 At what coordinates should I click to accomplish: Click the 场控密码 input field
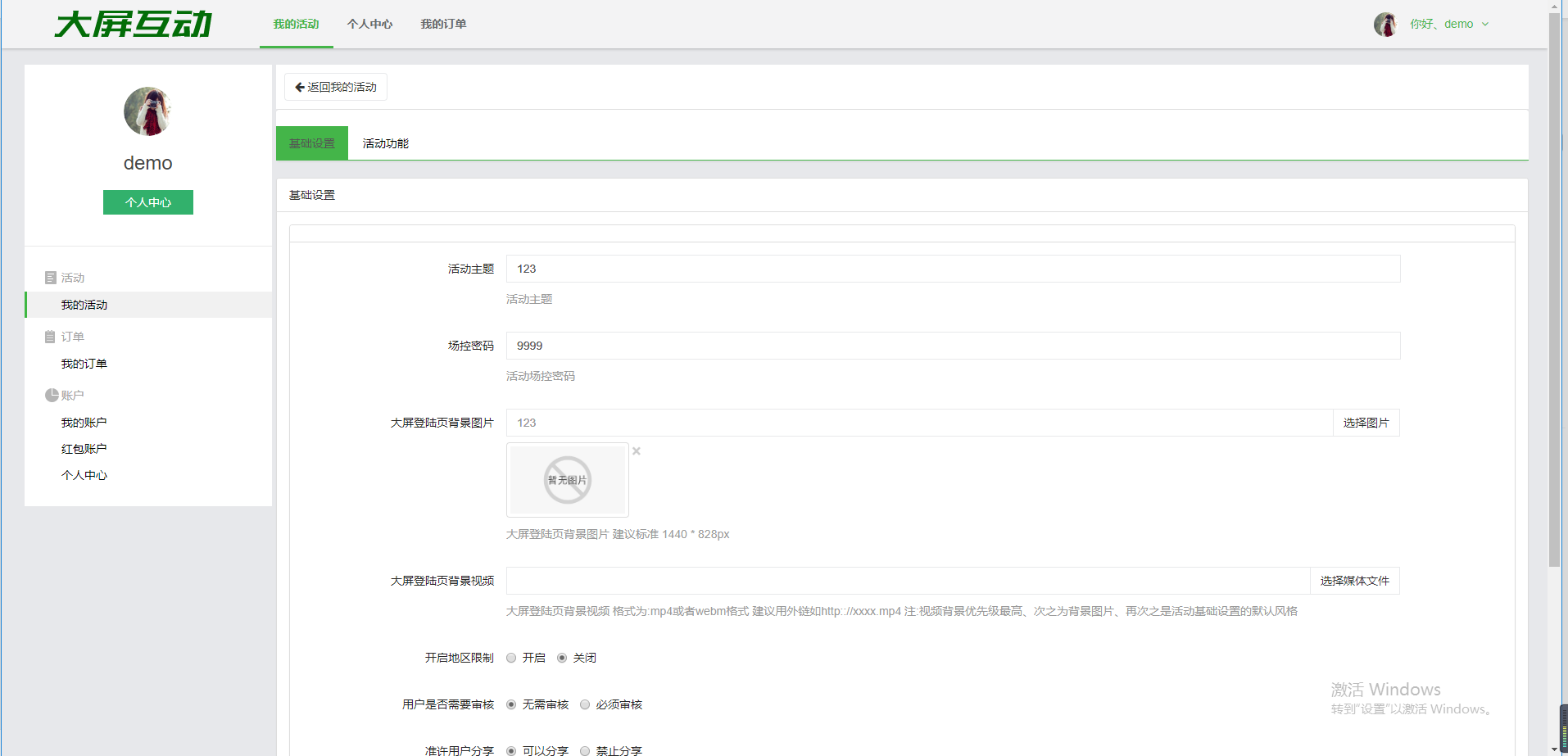952,346
